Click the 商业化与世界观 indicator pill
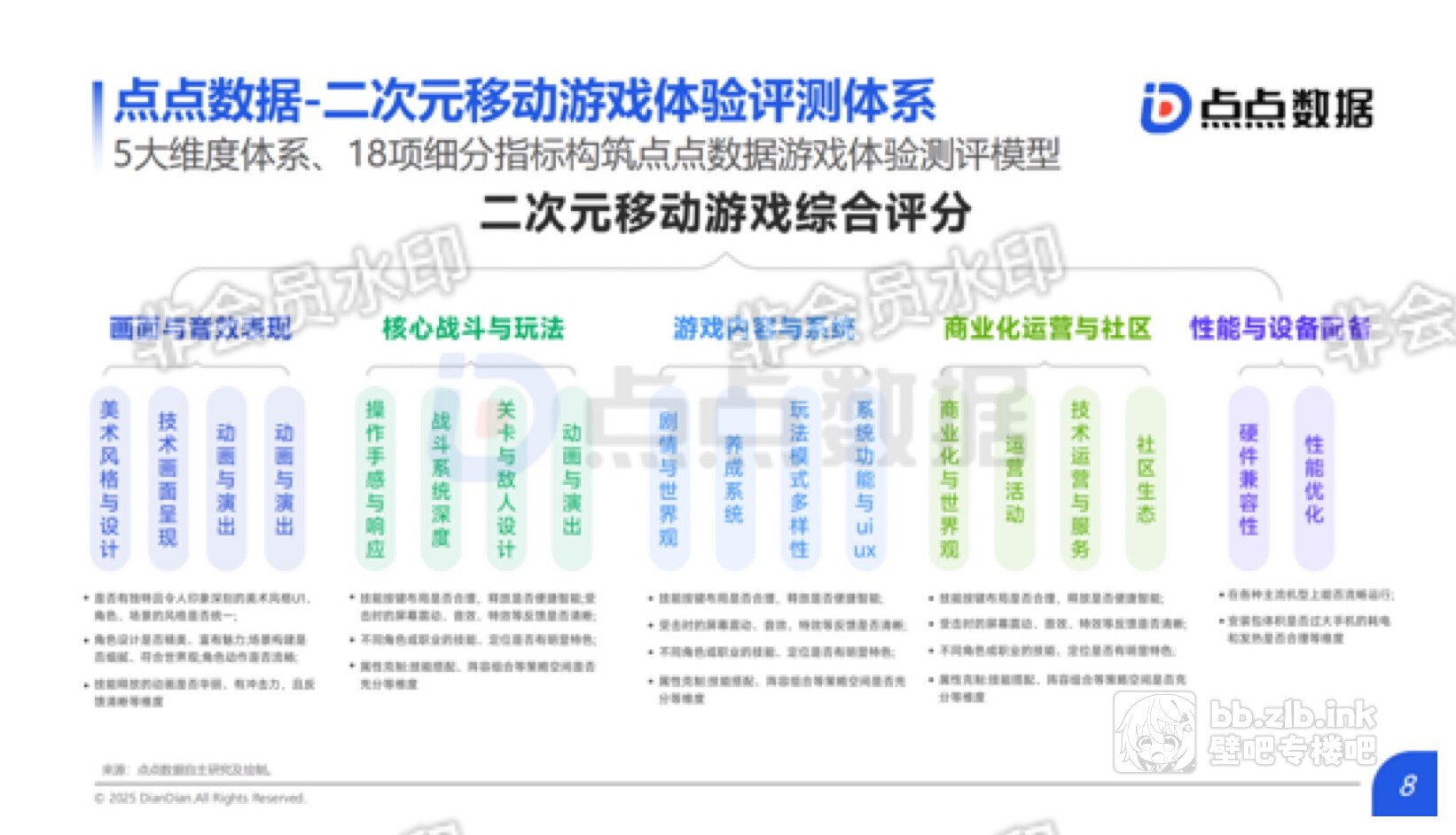 (950, 479)
